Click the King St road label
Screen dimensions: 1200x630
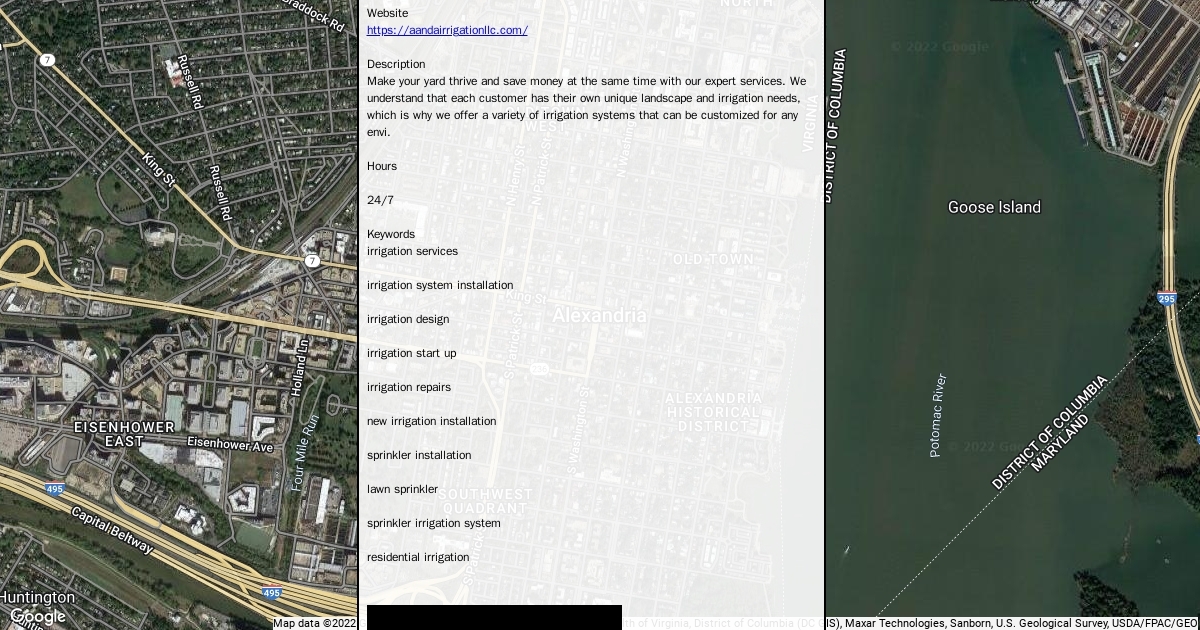pyautogui.click(x=158, y=170)
